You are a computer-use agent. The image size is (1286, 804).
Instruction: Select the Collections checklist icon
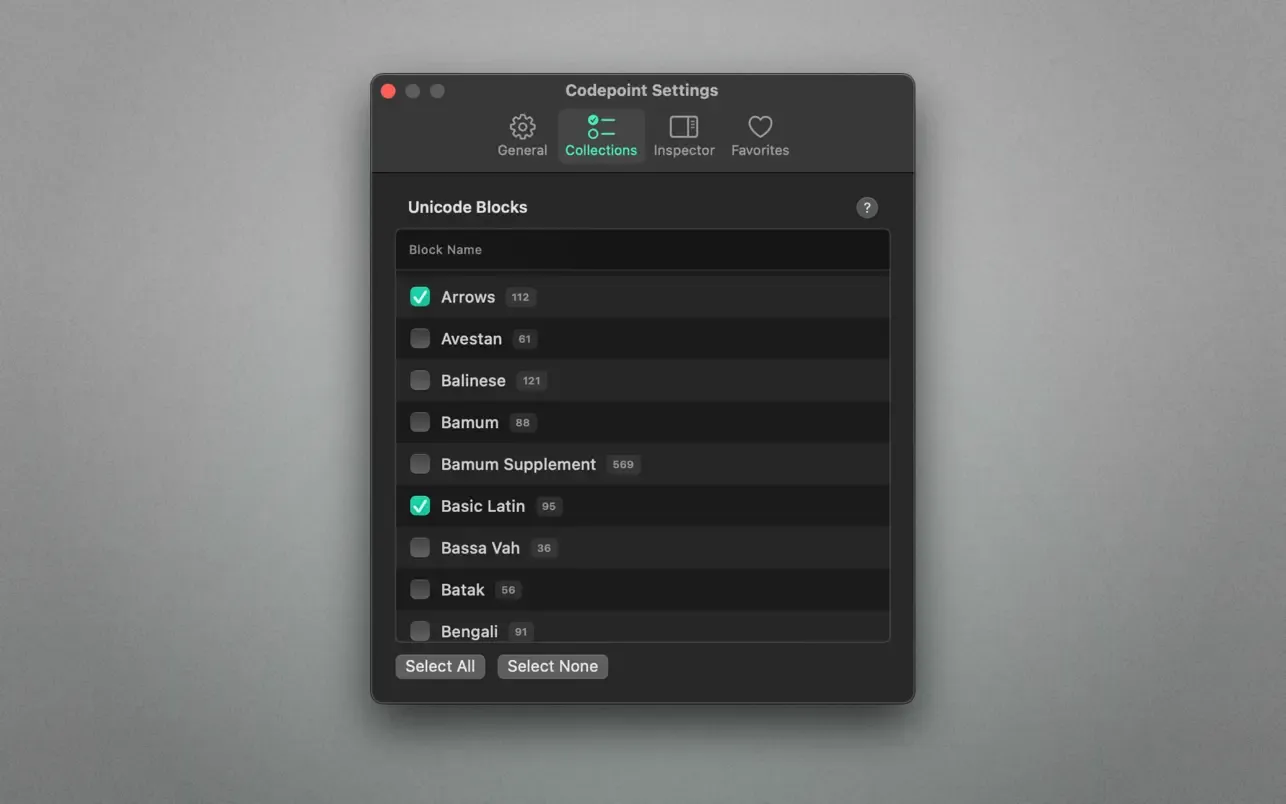[601, 127]
